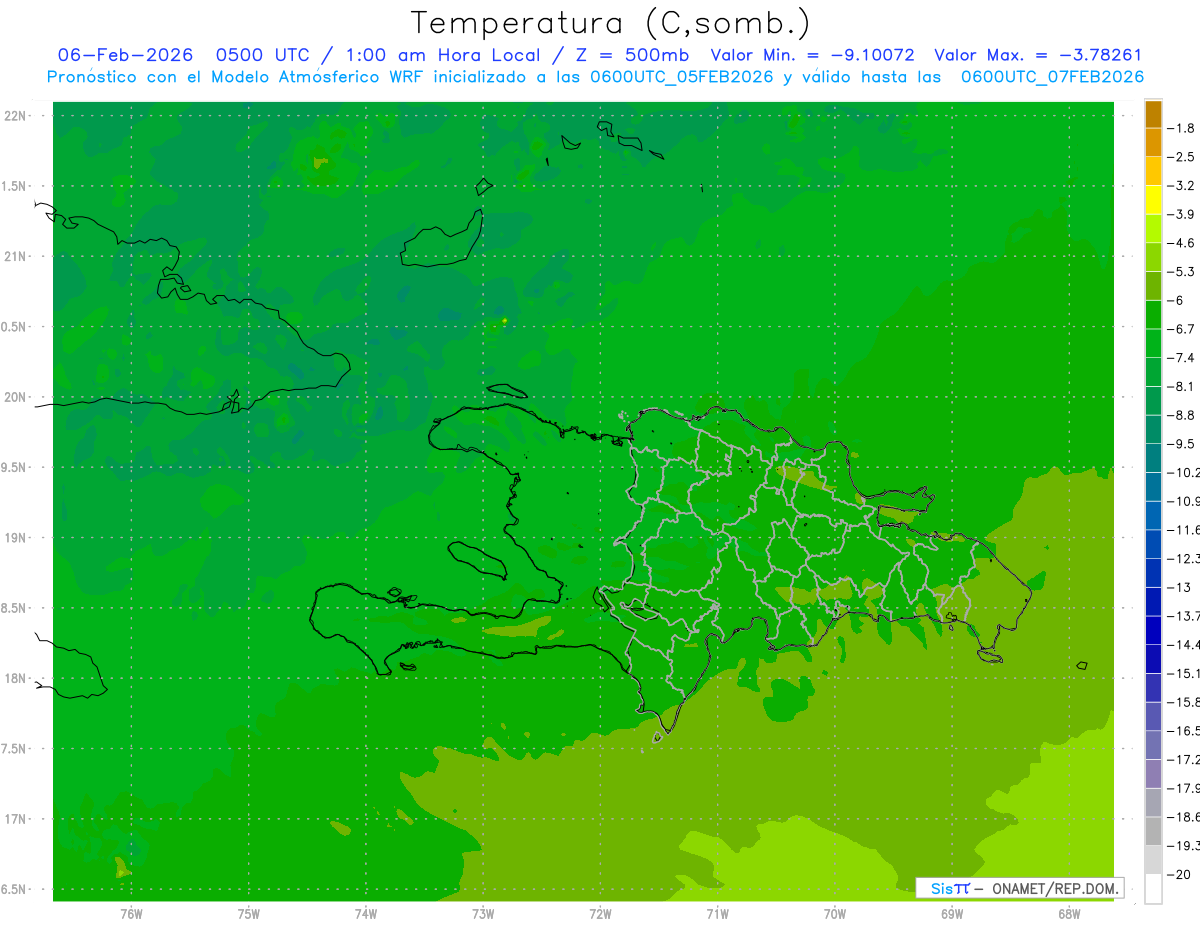Click the "73W" longitude label
The width and height of the screenshot is (1200, 927).
tap(483, 914)
